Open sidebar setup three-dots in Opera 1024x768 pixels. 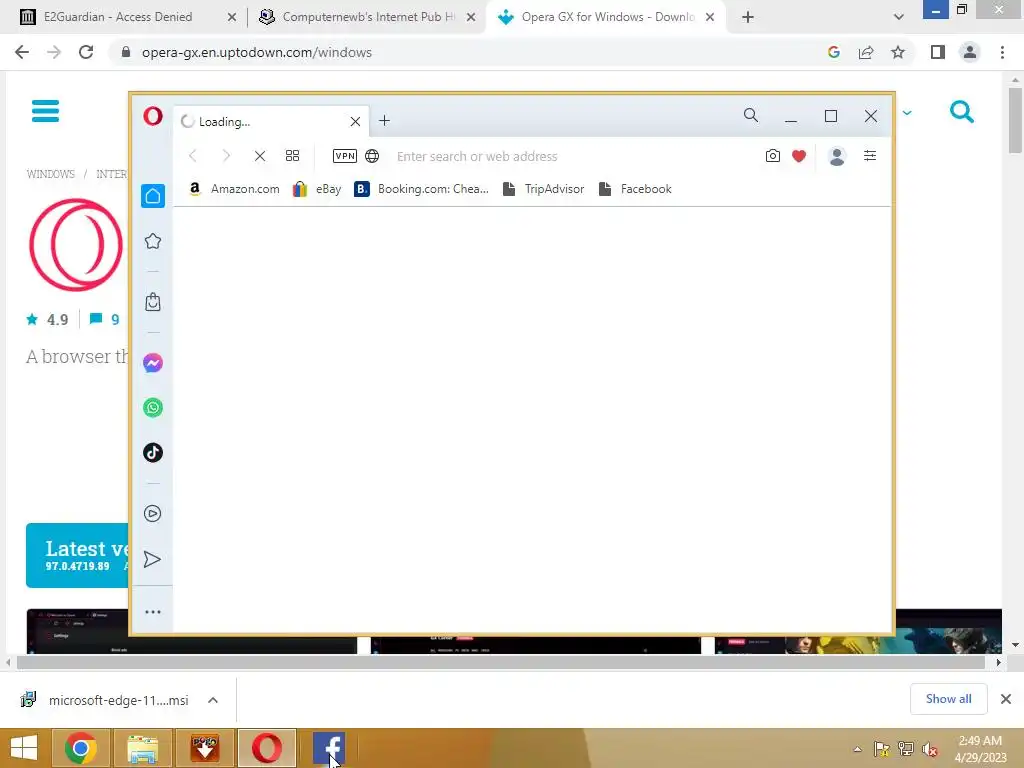pyautogui.click(x=153, y=612)
